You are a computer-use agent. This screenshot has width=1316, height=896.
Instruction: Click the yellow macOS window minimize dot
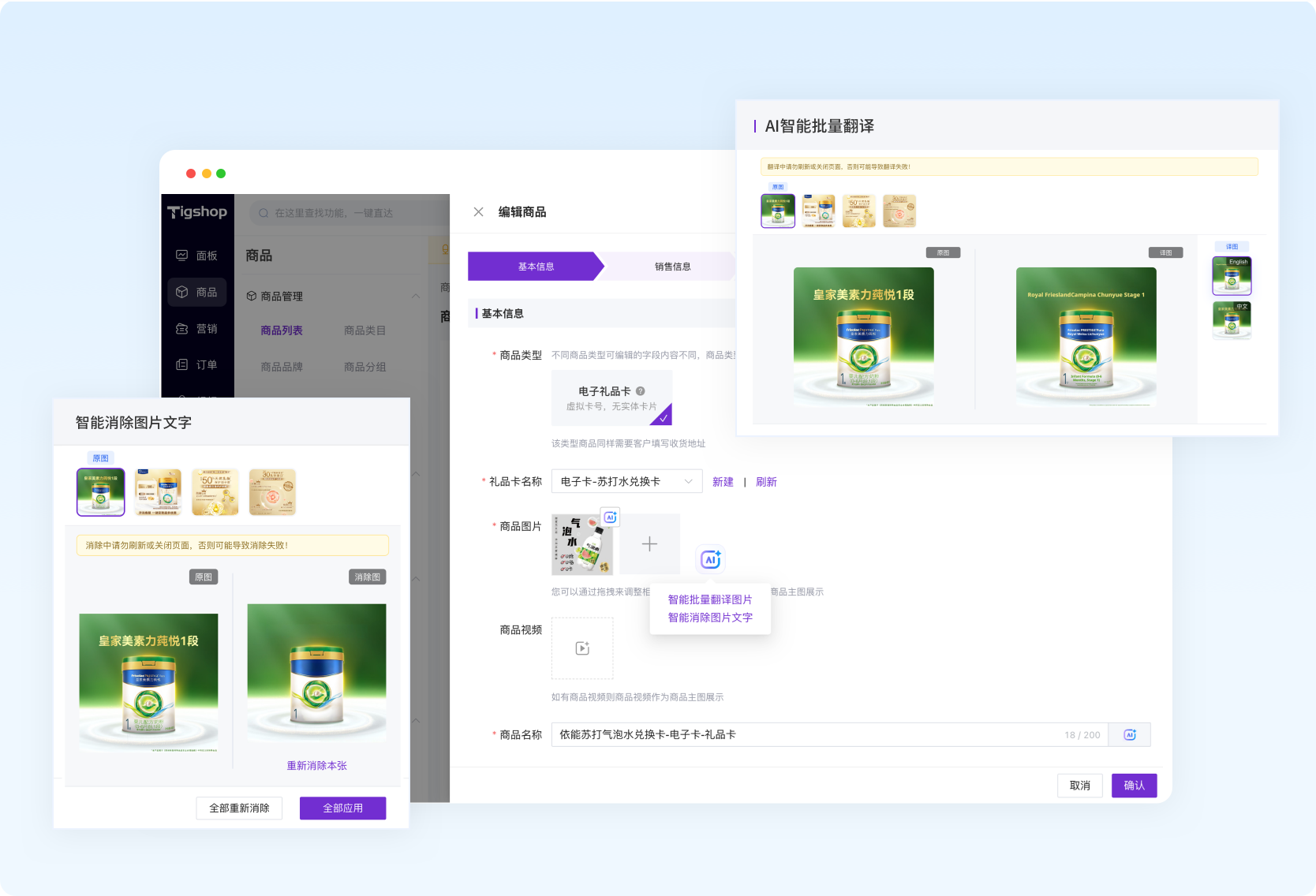[207, 174]
